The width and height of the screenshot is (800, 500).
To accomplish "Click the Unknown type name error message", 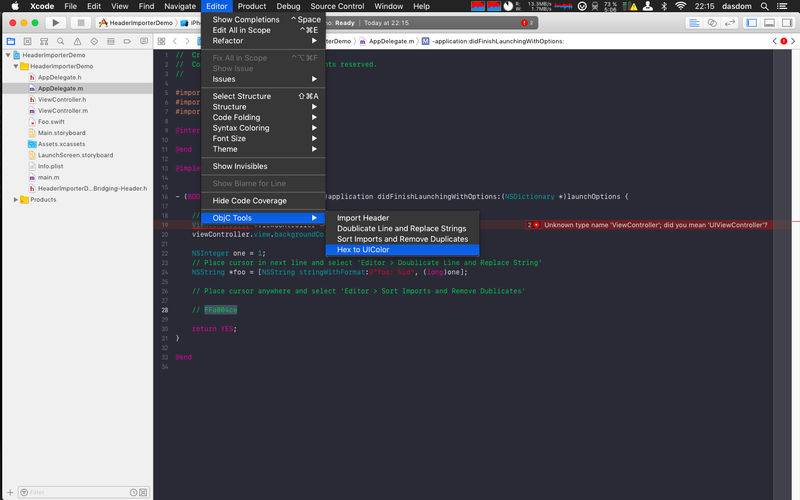I will (x=655, y=225).
